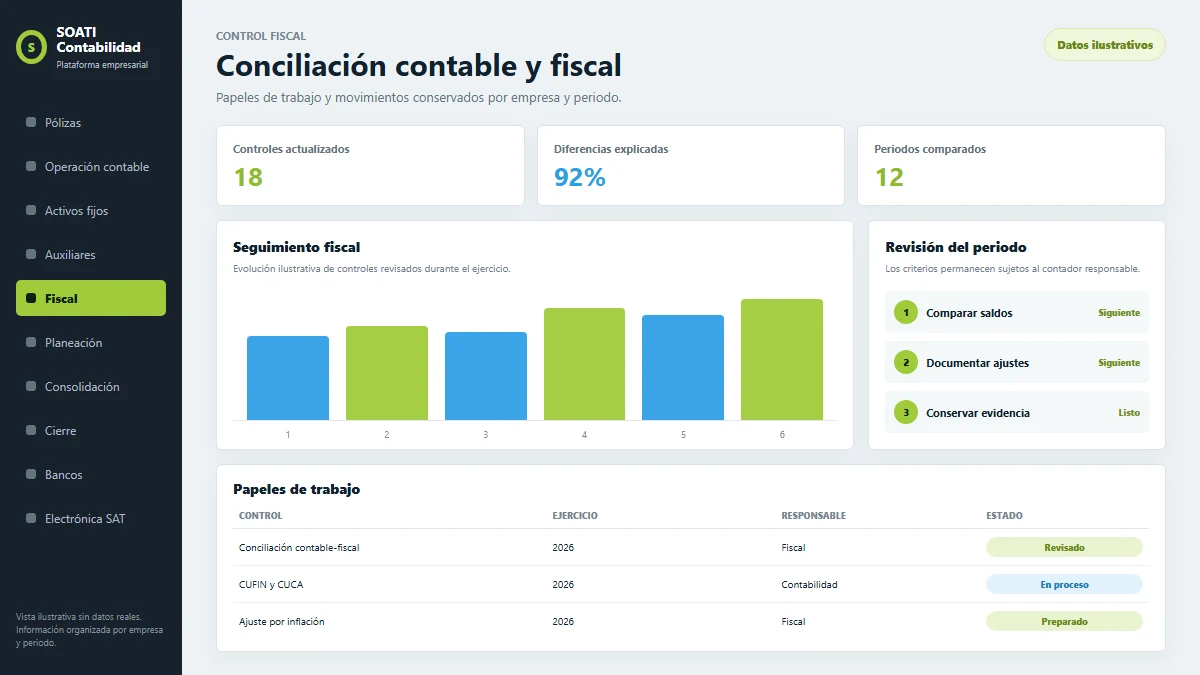1200x675 pixels.
Task: Click the Preparado status pill
Action: click(x=1064, y=621)
